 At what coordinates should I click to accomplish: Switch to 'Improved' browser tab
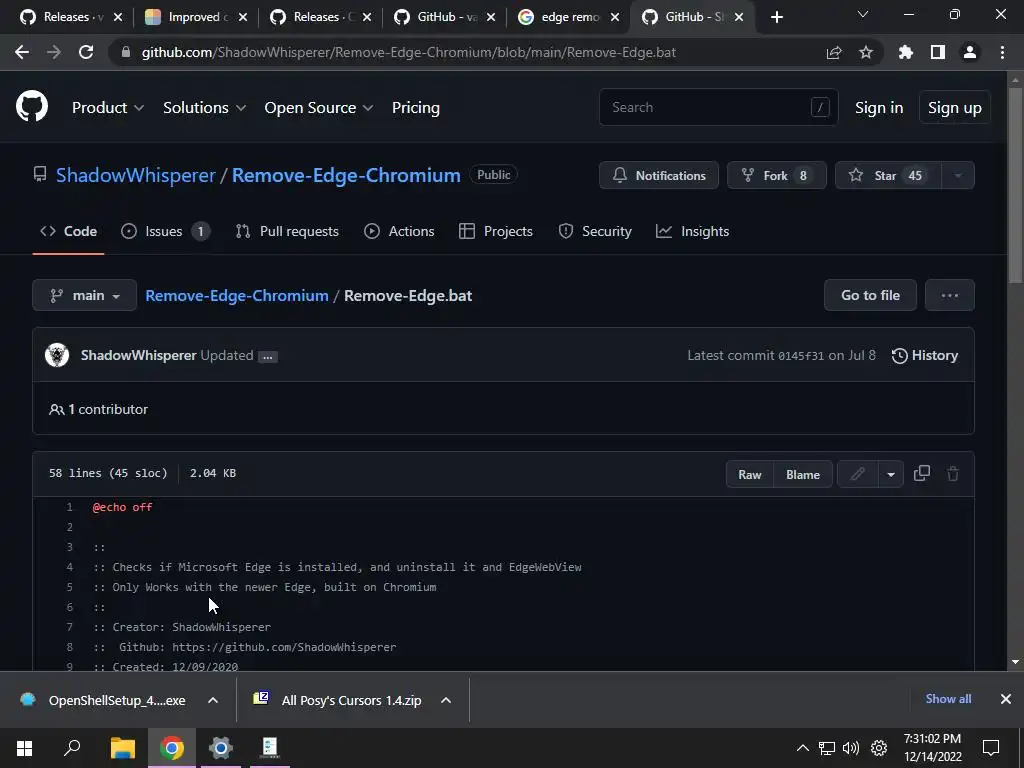pyautogui.click(x=196, y=17)
